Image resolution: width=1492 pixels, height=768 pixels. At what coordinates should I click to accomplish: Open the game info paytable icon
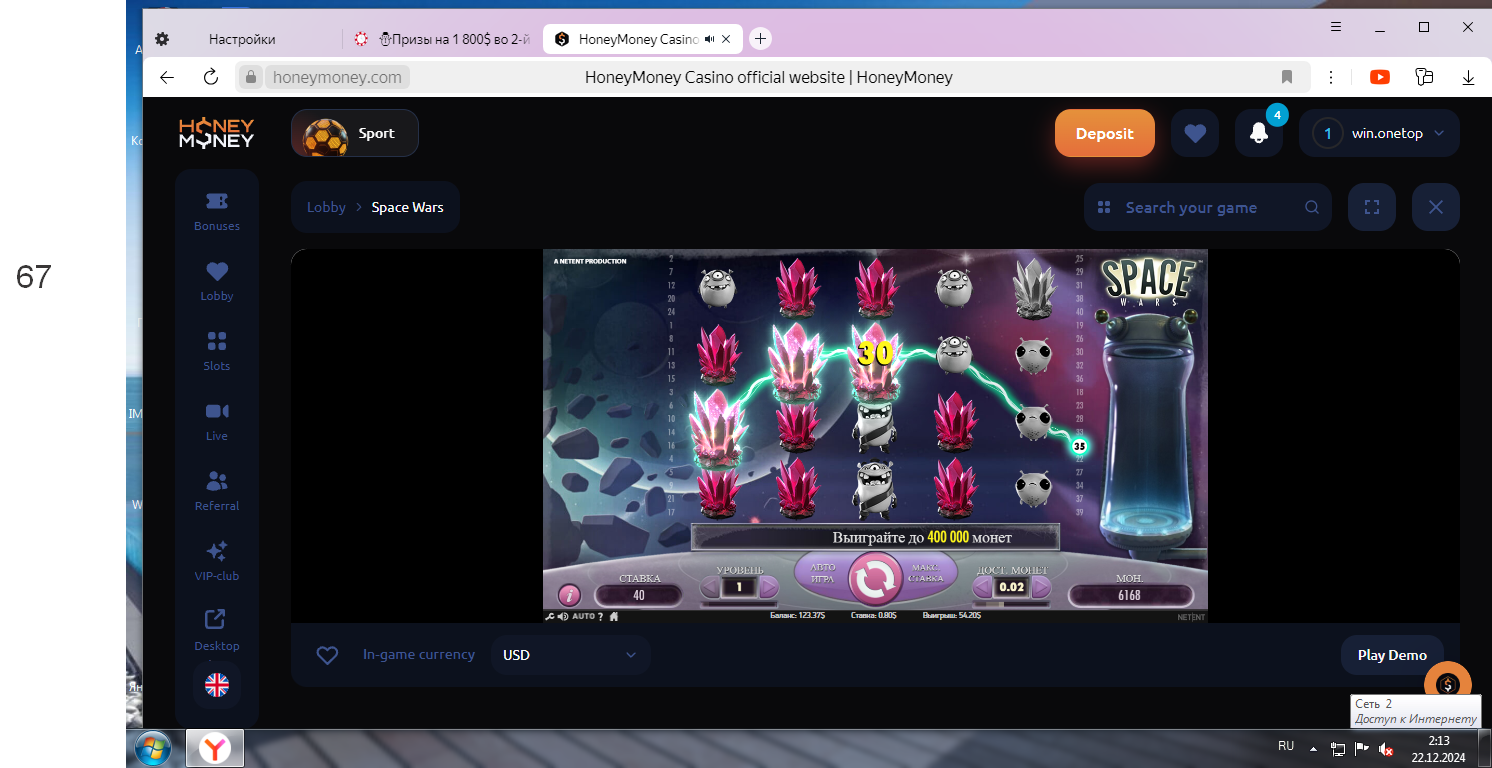coord(569,595)
